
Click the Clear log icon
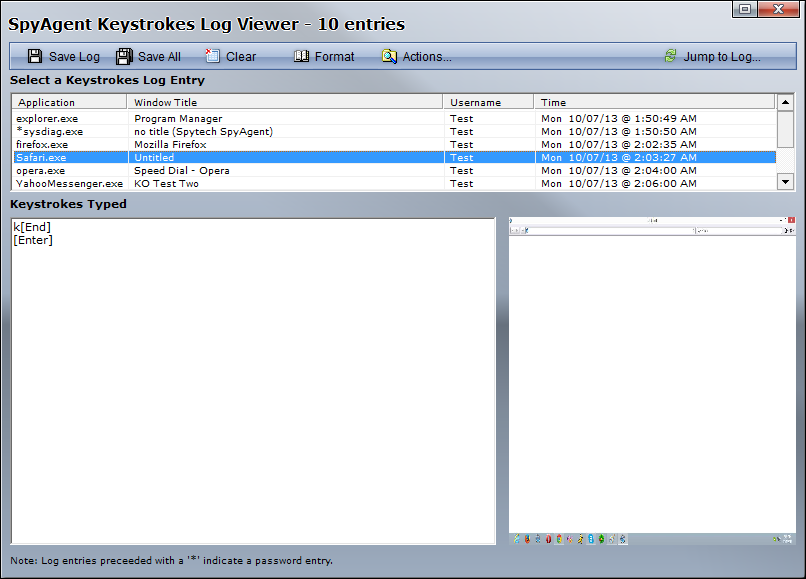coord(212,57)
